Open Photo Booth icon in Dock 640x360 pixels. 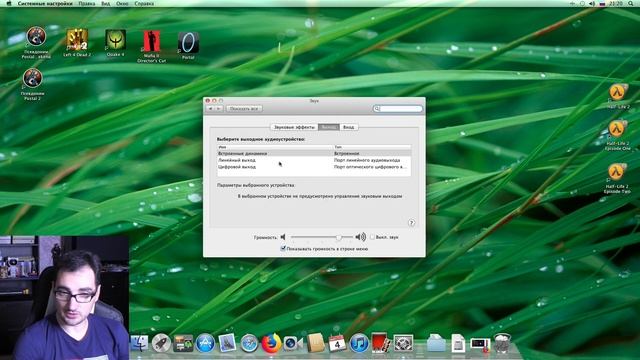381,343
